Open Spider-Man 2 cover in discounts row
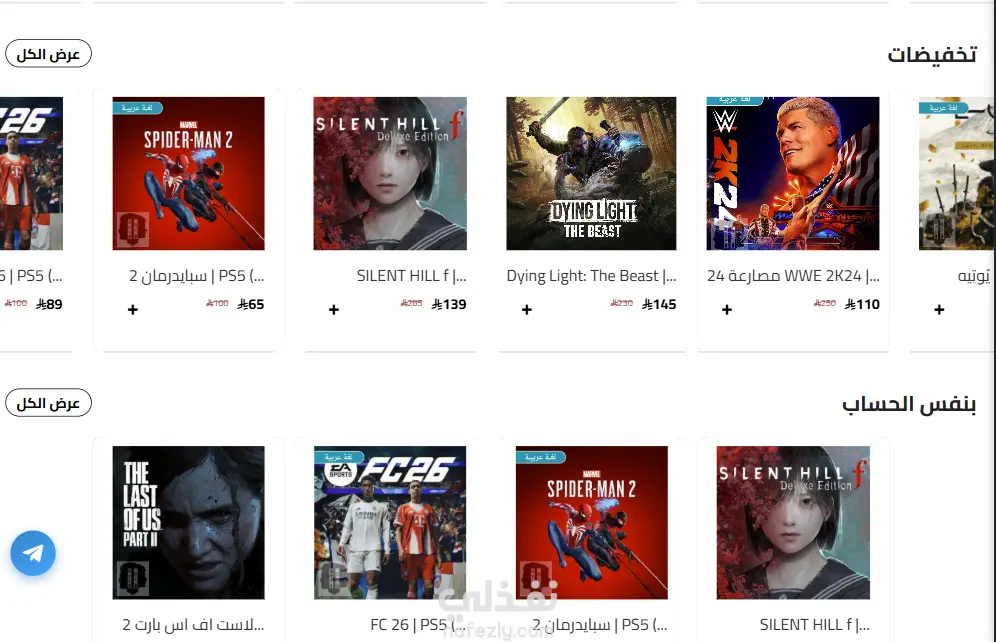This screenshot has width=996, height=642. 189,173
